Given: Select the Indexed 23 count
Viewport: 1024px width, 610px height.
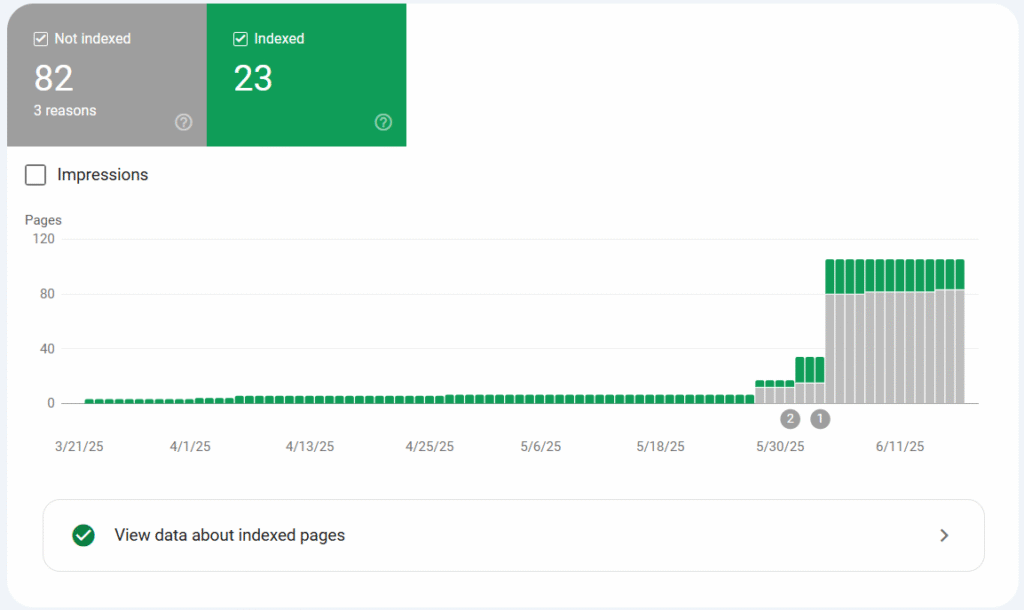Looking at the screenshot, I should [x=253, y=78].
